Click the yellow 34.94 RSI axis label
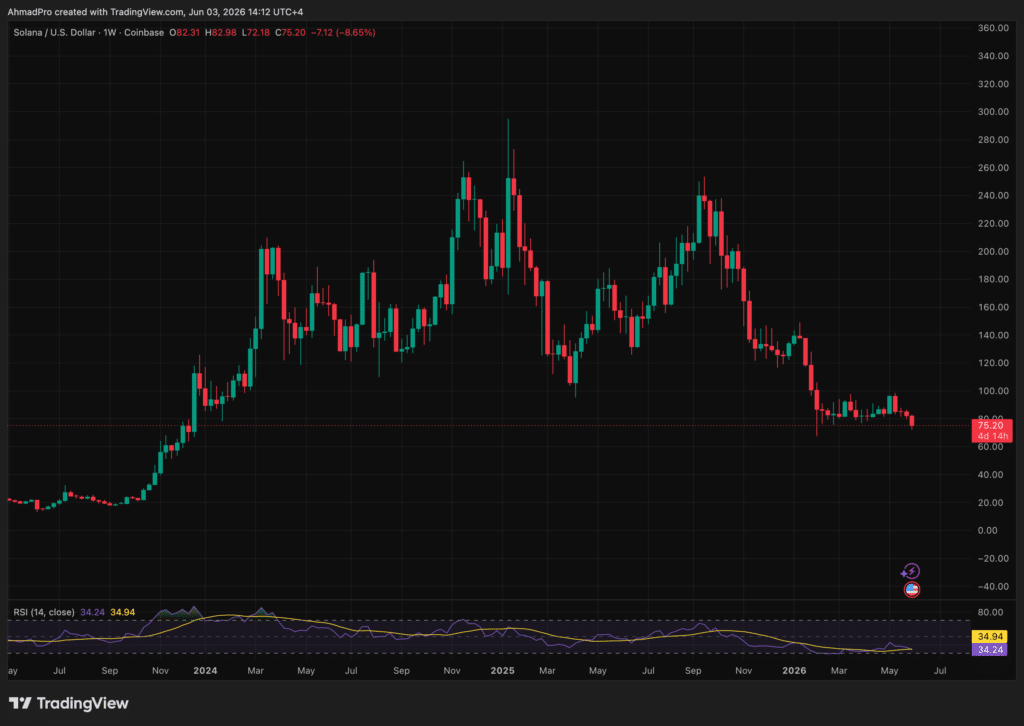 coord(990,637)
